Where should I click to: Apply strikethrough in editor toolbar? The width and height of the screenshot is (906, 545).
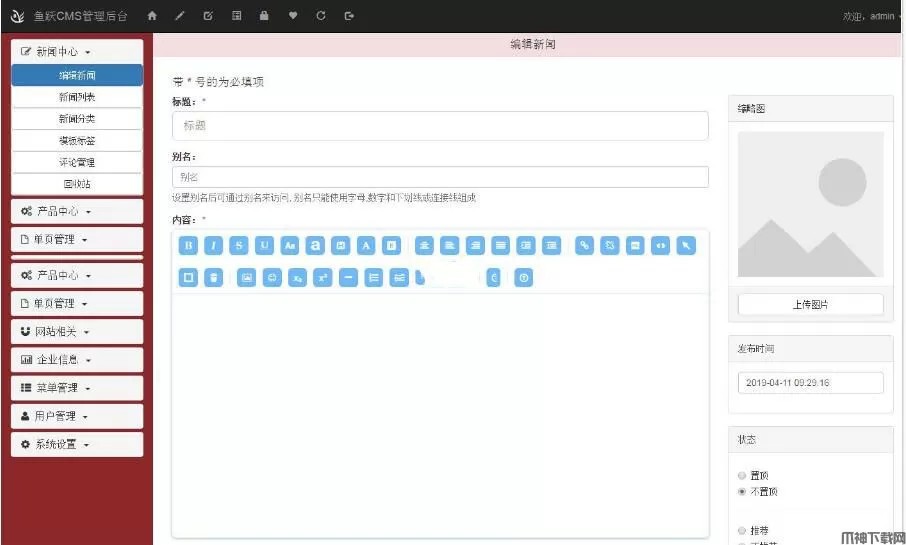[x=239, y=246]
